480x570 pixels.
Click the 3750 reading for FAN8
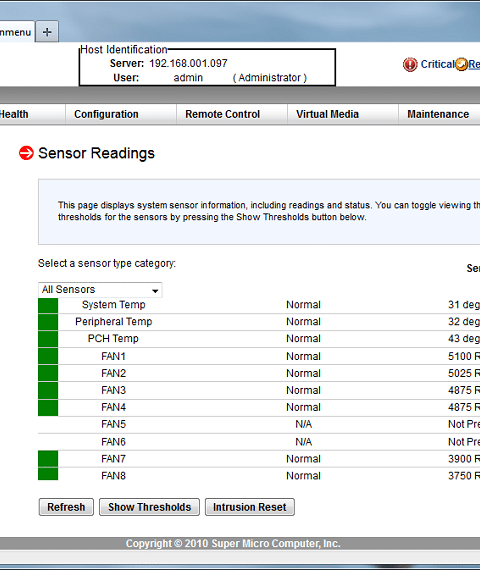[x=464, y=476]
